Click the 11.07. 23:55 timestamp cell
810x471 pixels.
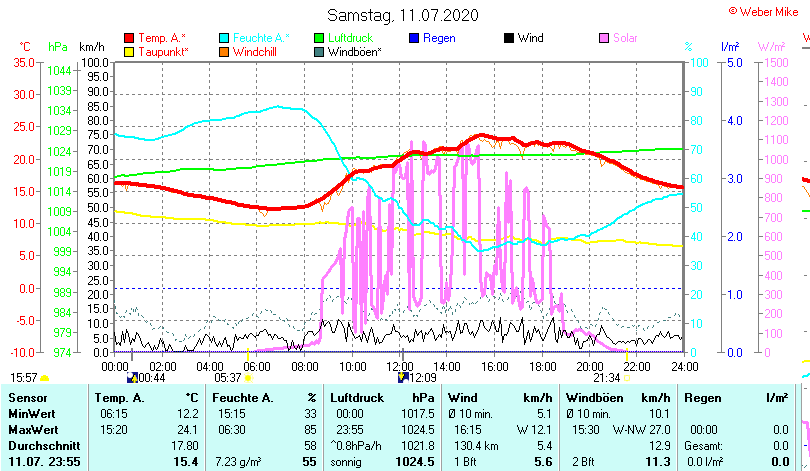click(x=44, y=462)
